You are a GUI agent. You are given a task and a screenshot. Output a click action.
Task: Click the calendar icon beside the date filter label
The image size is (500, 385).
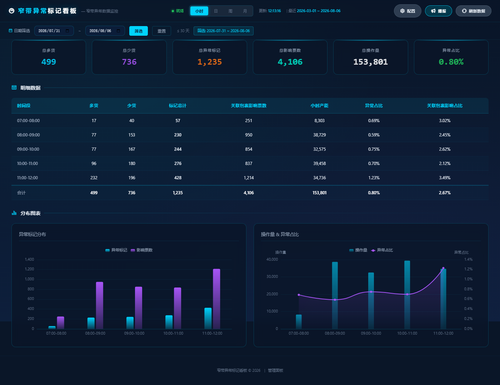point(10,31)
